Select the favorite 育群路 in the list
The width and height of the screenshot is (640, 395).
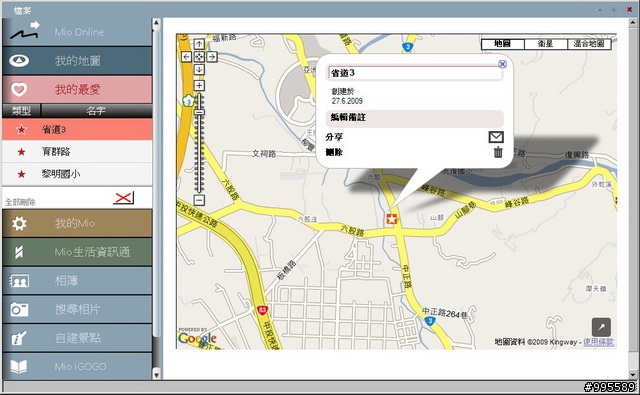(77, 151)
